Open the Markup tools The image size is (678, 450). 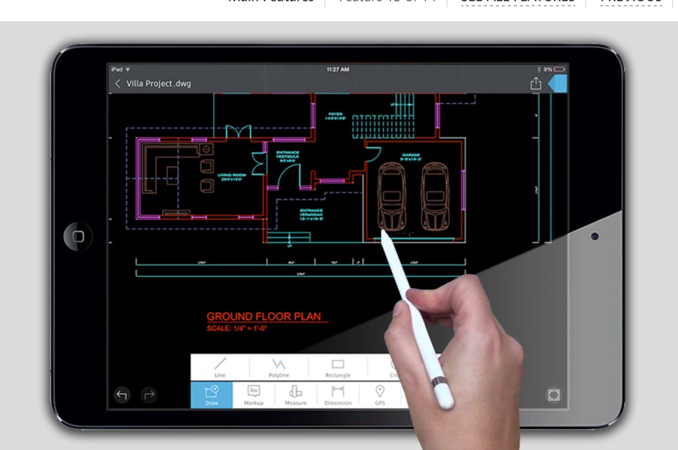pos(253,395)
